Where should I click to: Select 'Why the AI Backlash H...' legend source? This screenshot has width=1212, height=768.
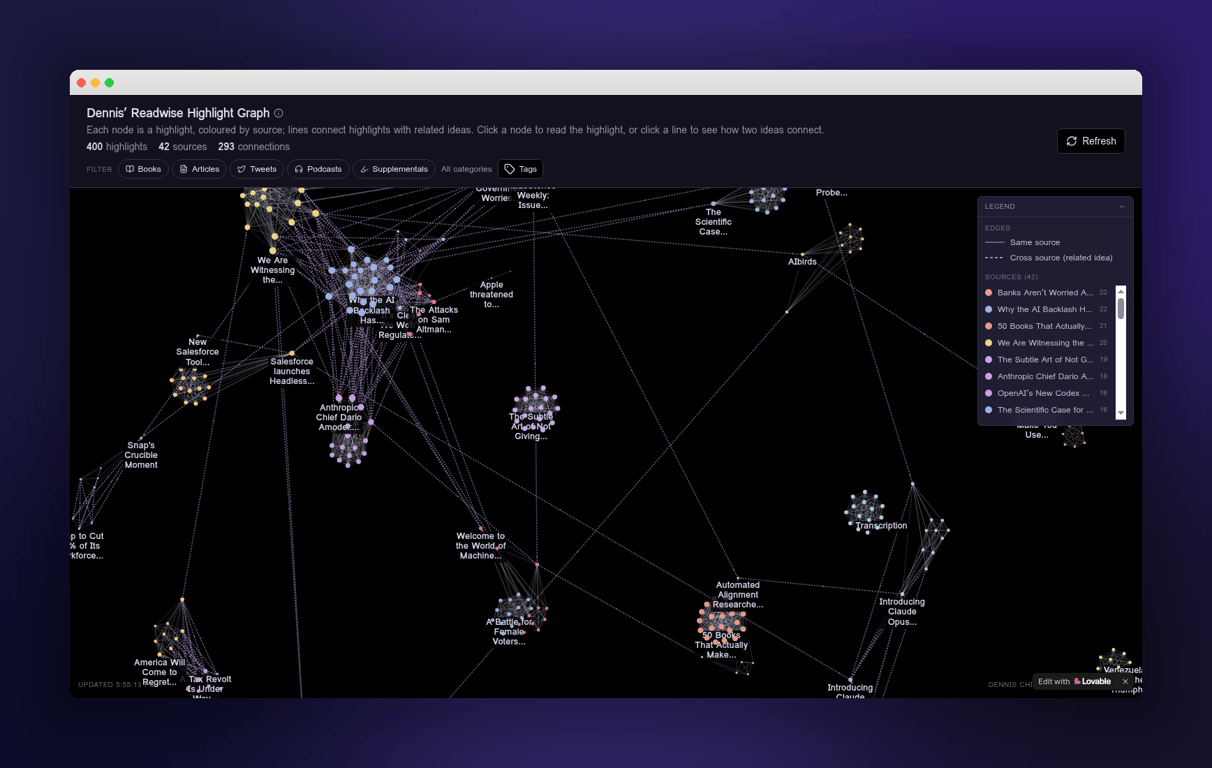[1046, 309]
